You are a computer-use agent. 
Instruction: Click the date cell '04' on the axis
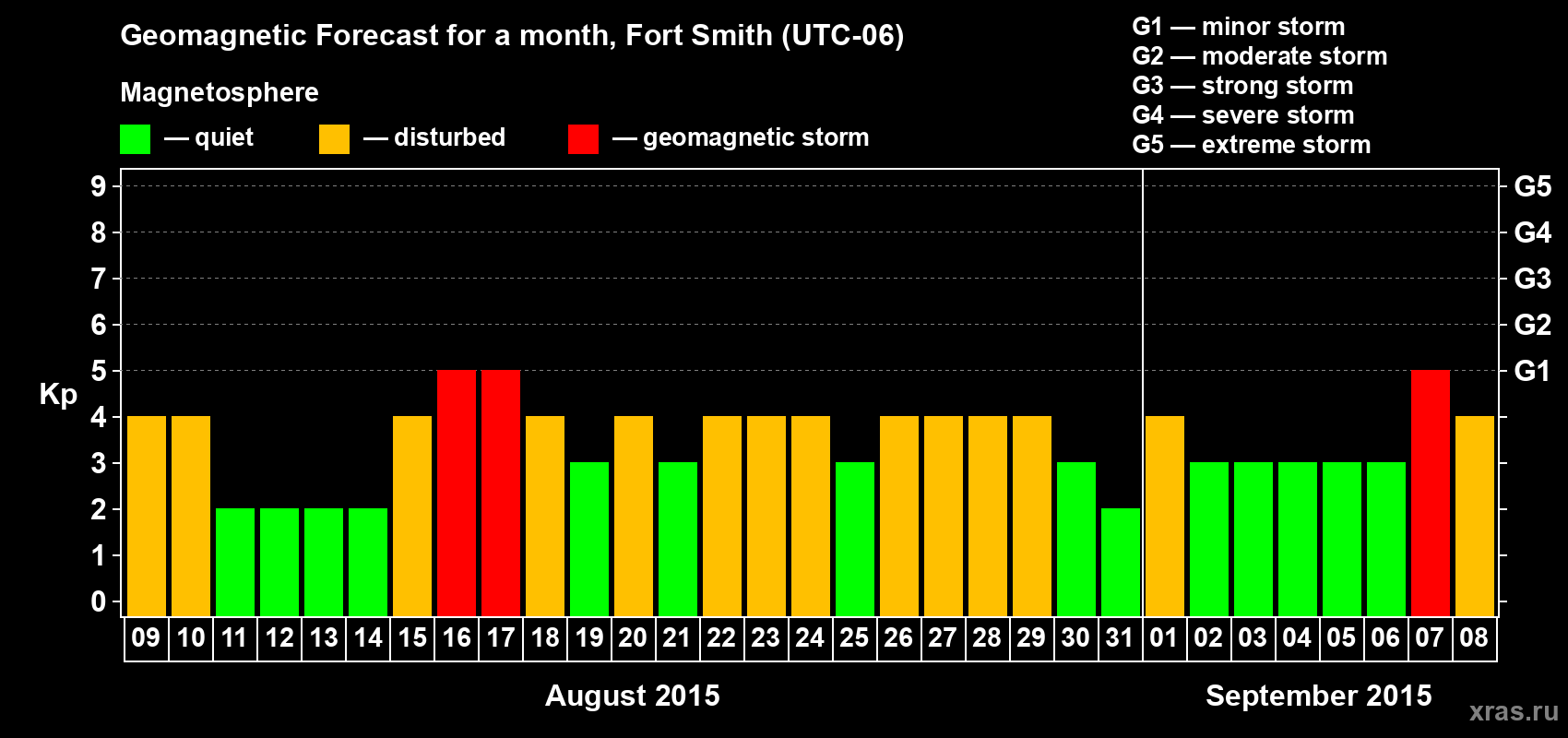1298,638
